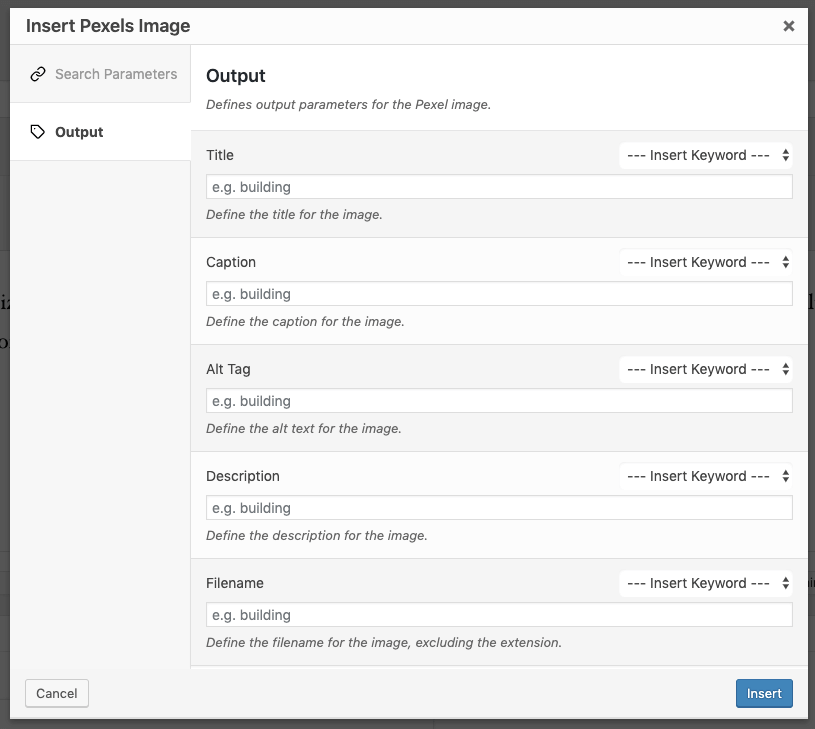Open the Caption Insert Keyword dropdown
The height and width of the screenshot is (729, 815).
pos(706,262)
